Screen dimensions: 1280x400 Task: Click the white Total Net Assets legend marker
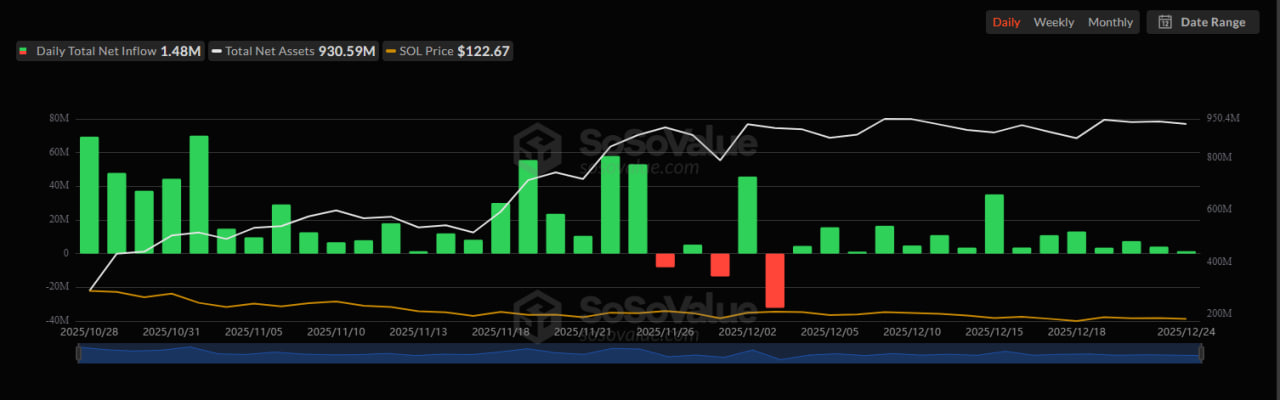215,51
